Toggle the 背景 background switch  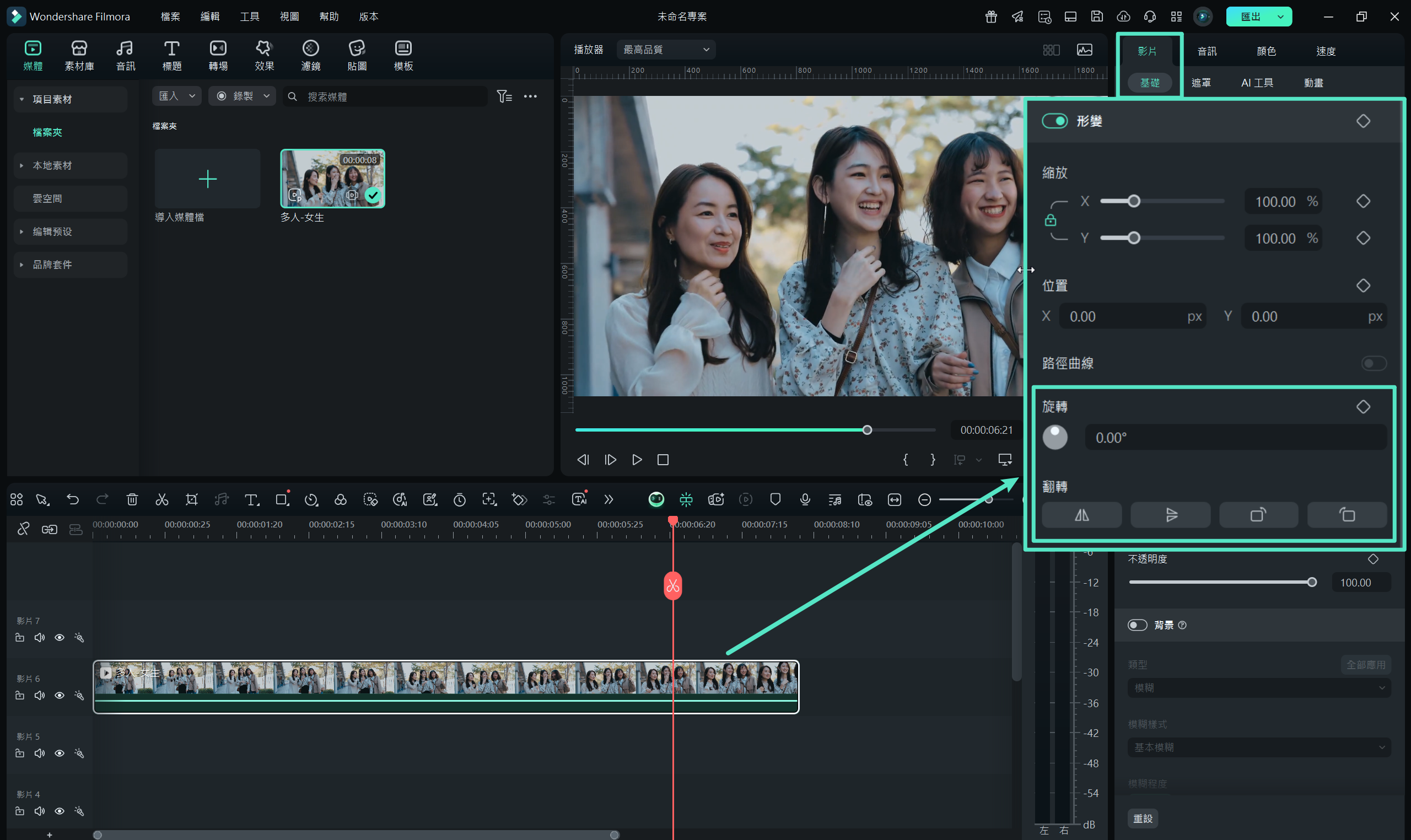click(1137, 625)
